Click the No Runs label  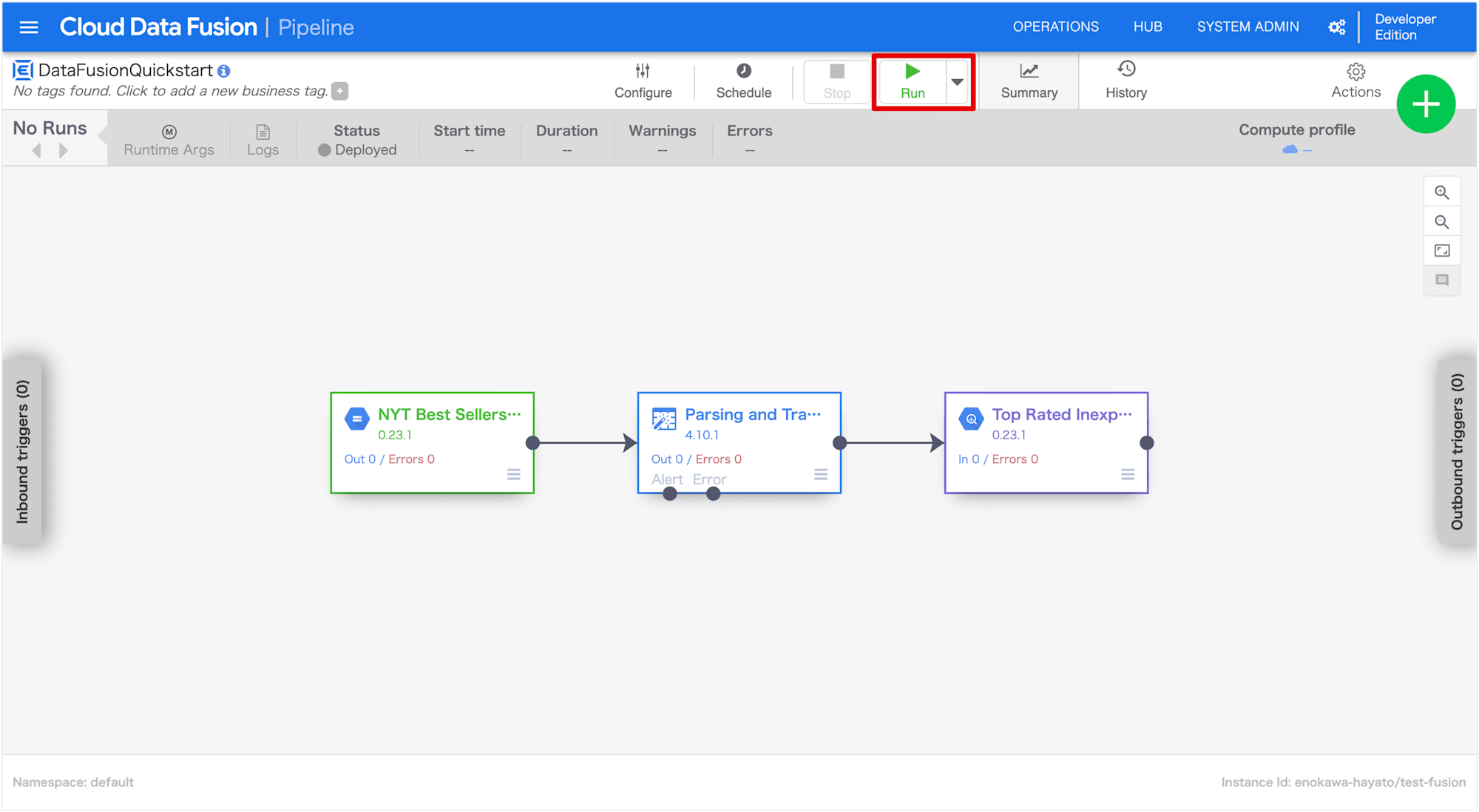pos(50,128)
